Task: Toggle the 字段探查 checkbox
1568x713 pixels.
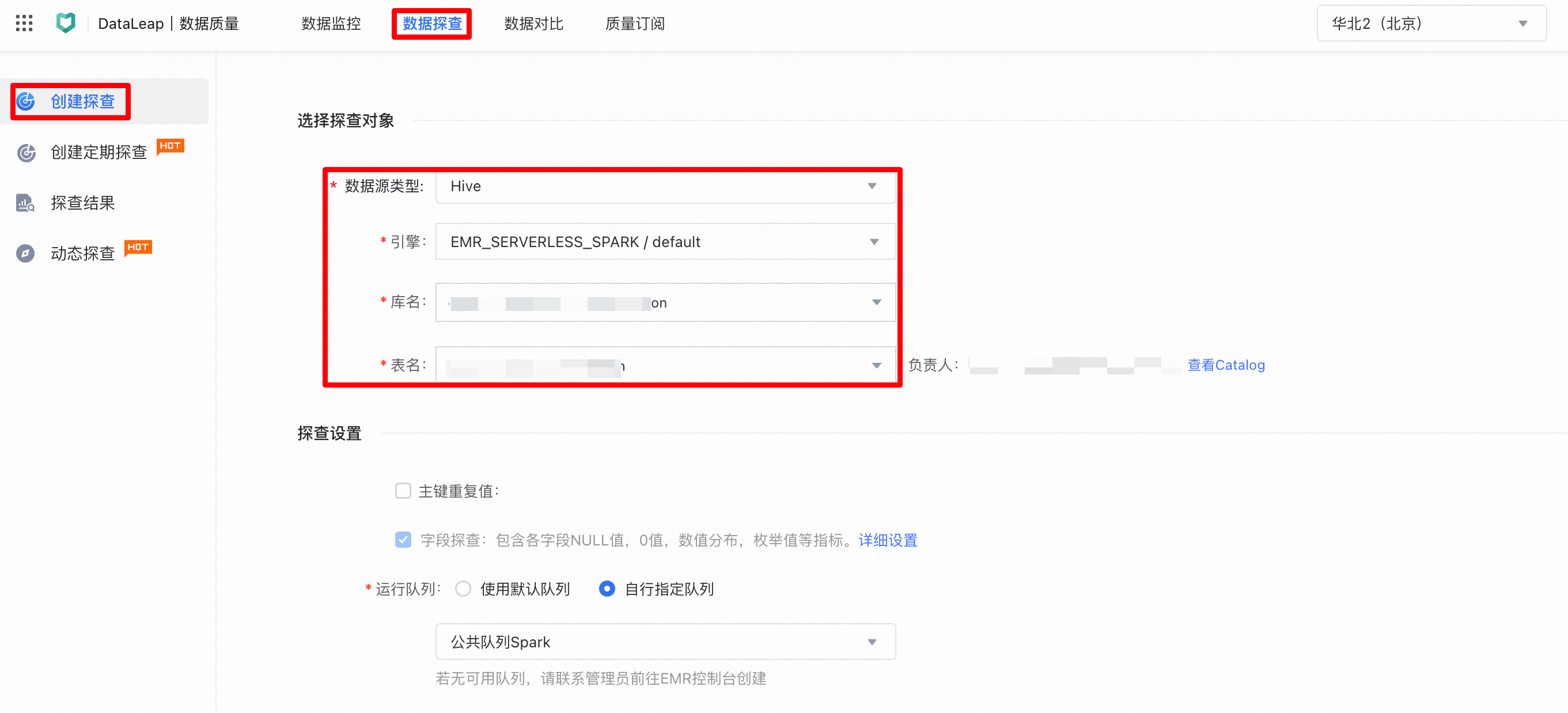Action: 403,540
